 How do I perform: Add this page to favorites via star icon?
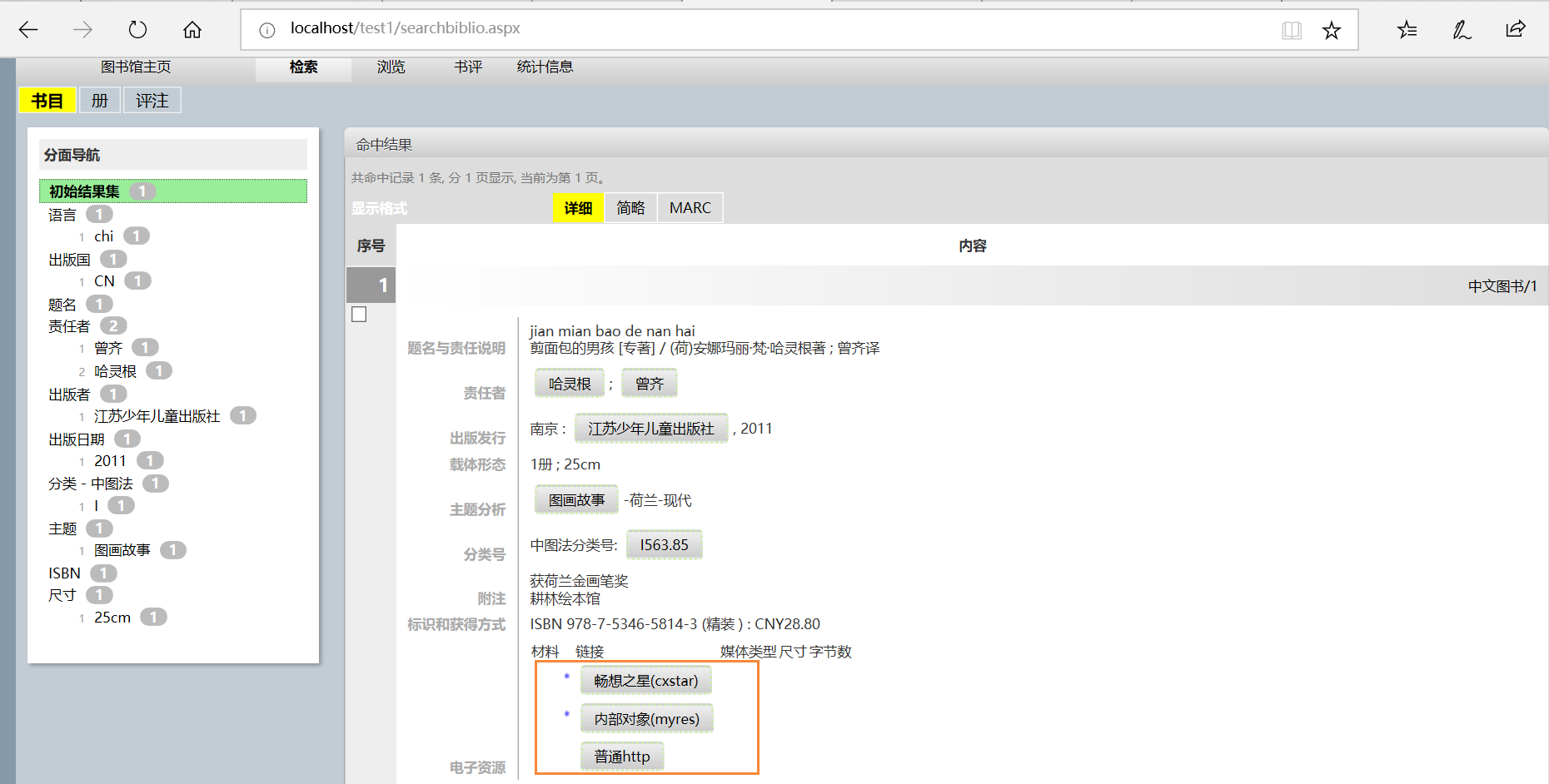click(x=1331, y=29)
